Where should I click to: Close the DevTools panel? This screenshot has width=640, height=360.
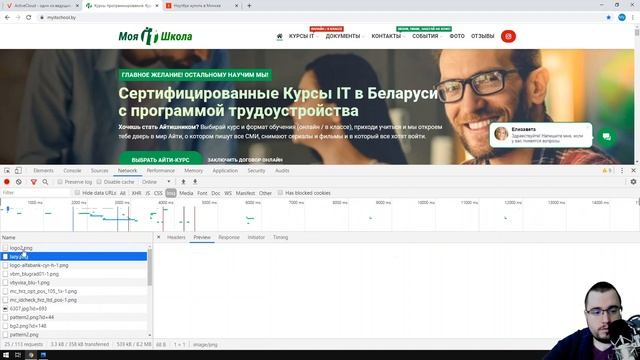633,171
